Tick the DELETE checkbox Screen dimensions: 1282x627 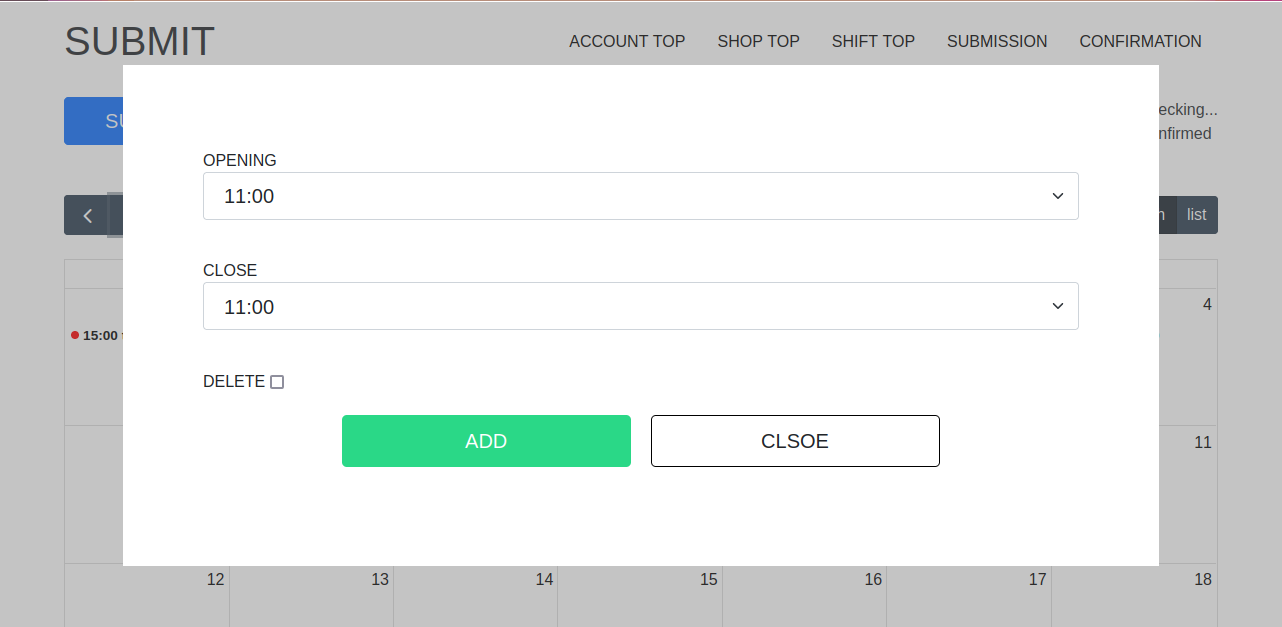pyautogui.click(x=277, y=382)
